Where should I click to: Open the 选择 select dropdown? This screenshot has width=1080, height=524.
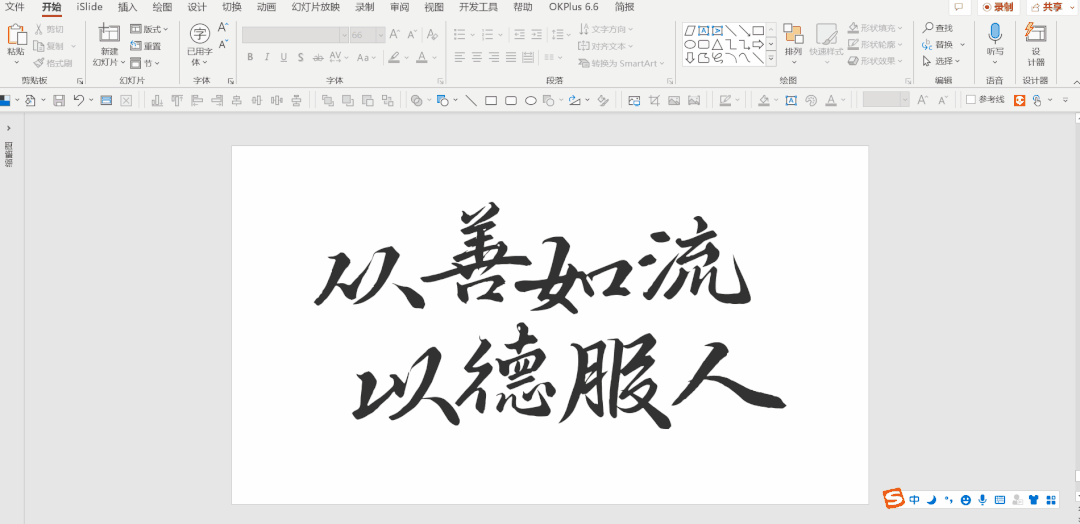coord(942,61)
